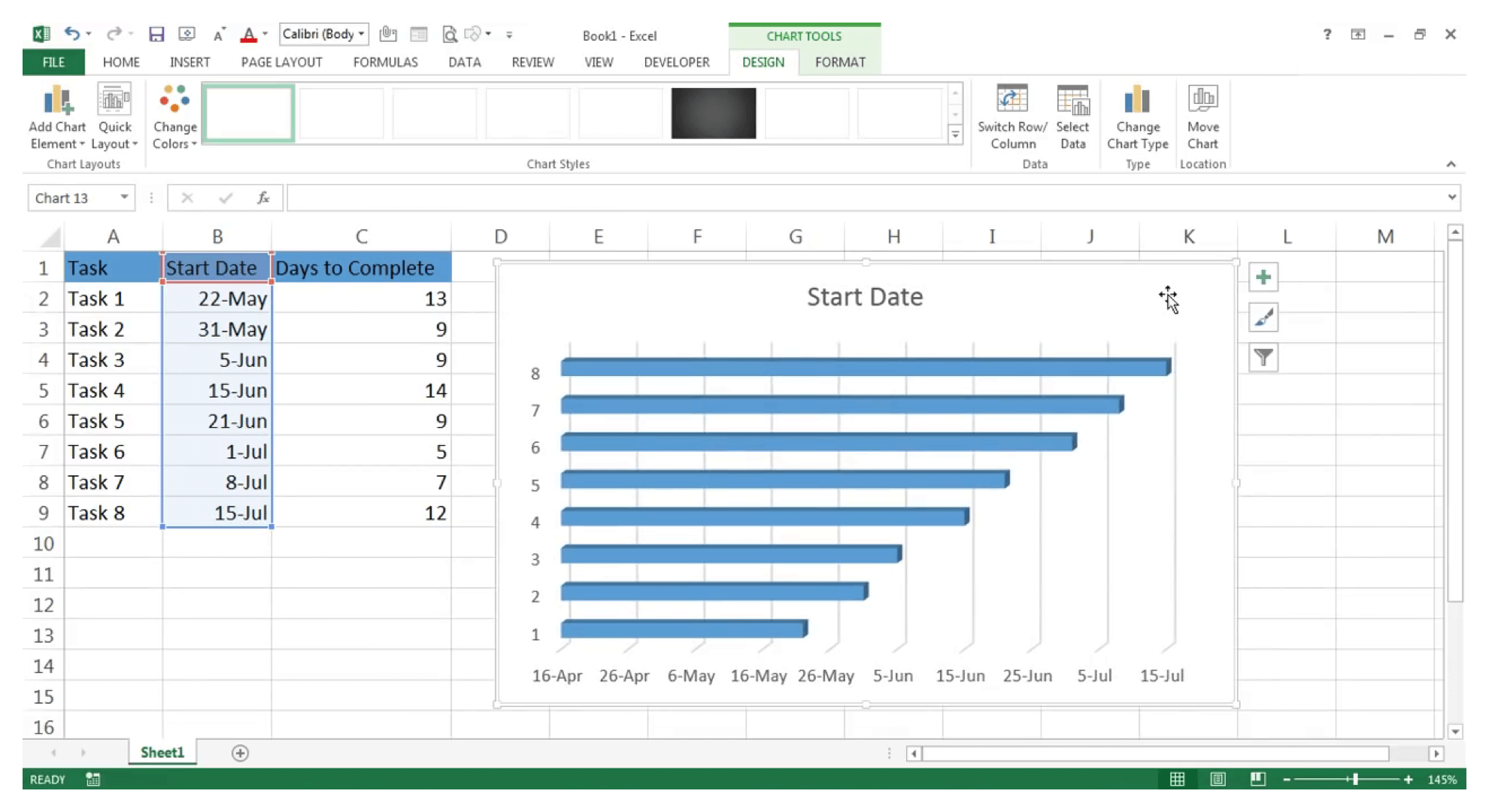The height and width of the screenshot is (812, 1489).
Task: Click the chart elements plus toggle
Action: (x=1262, y=278)
